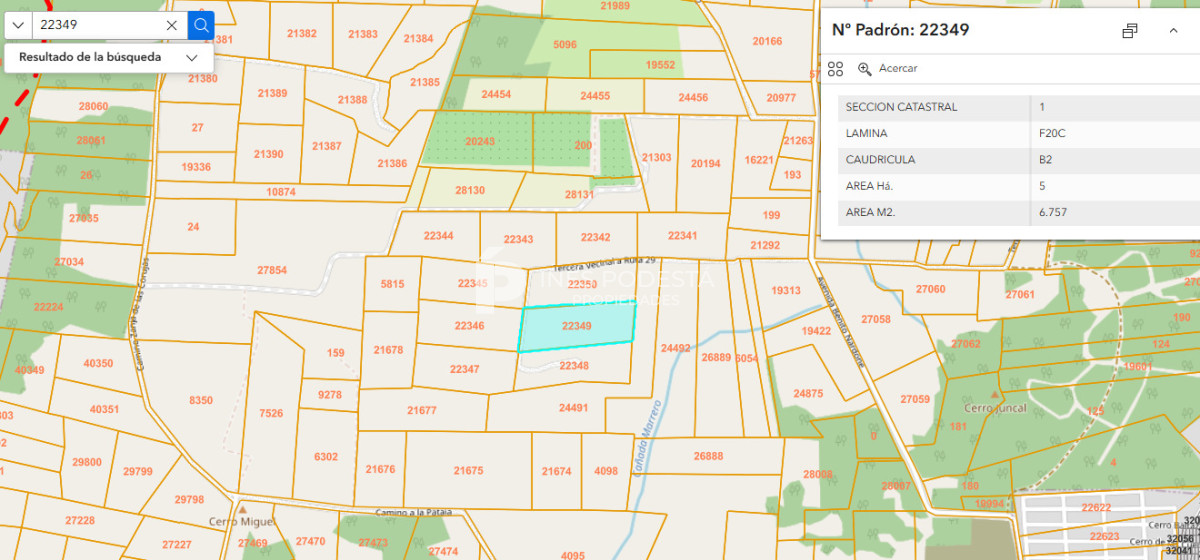The width and height of the screenshot is (1200, 560).
Task: Click the blue search magnifier button
Action: point(201,25)
